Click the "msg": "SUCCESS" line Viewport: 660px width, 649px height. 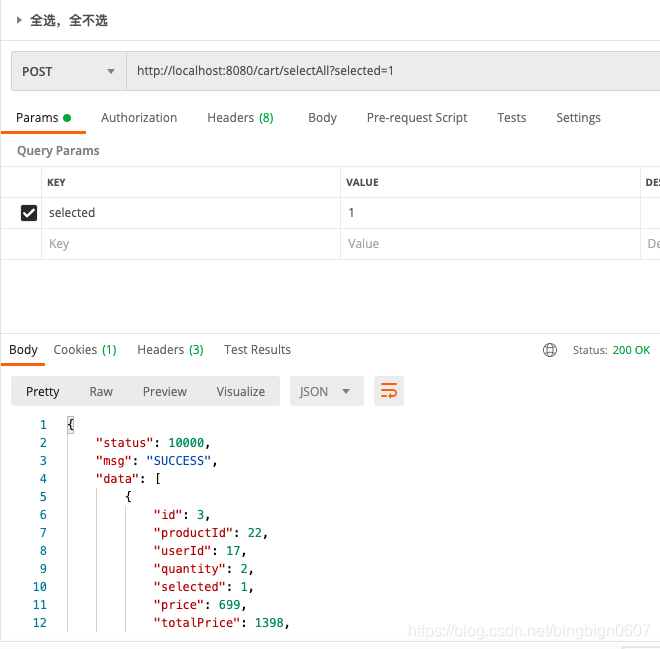(x=156, y=461)
